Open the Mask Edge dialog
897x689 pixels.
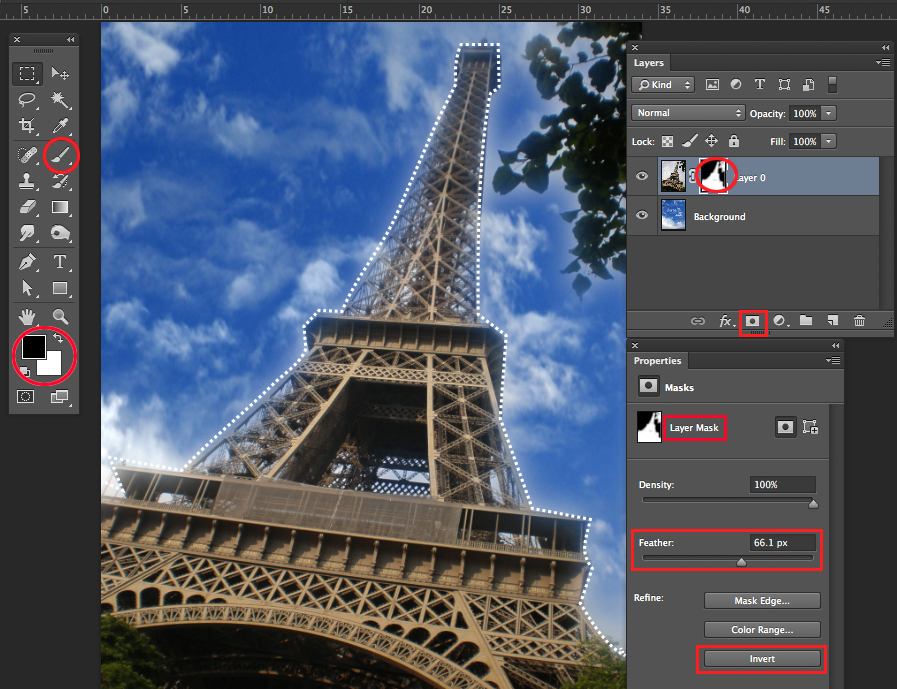pos(762,601)
